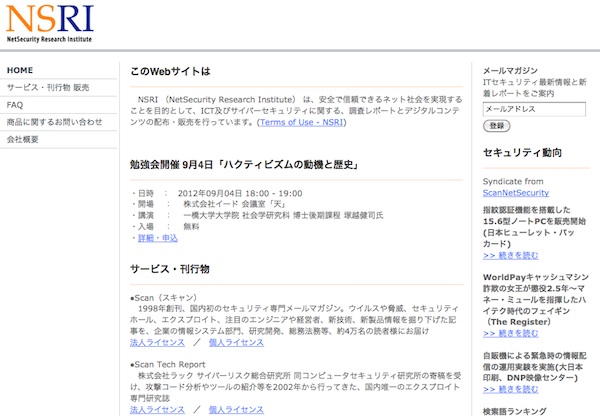Click 続きを読む under the WorldPay article
The height and width of the screenshot is (416, 600).
click(518, 336)
